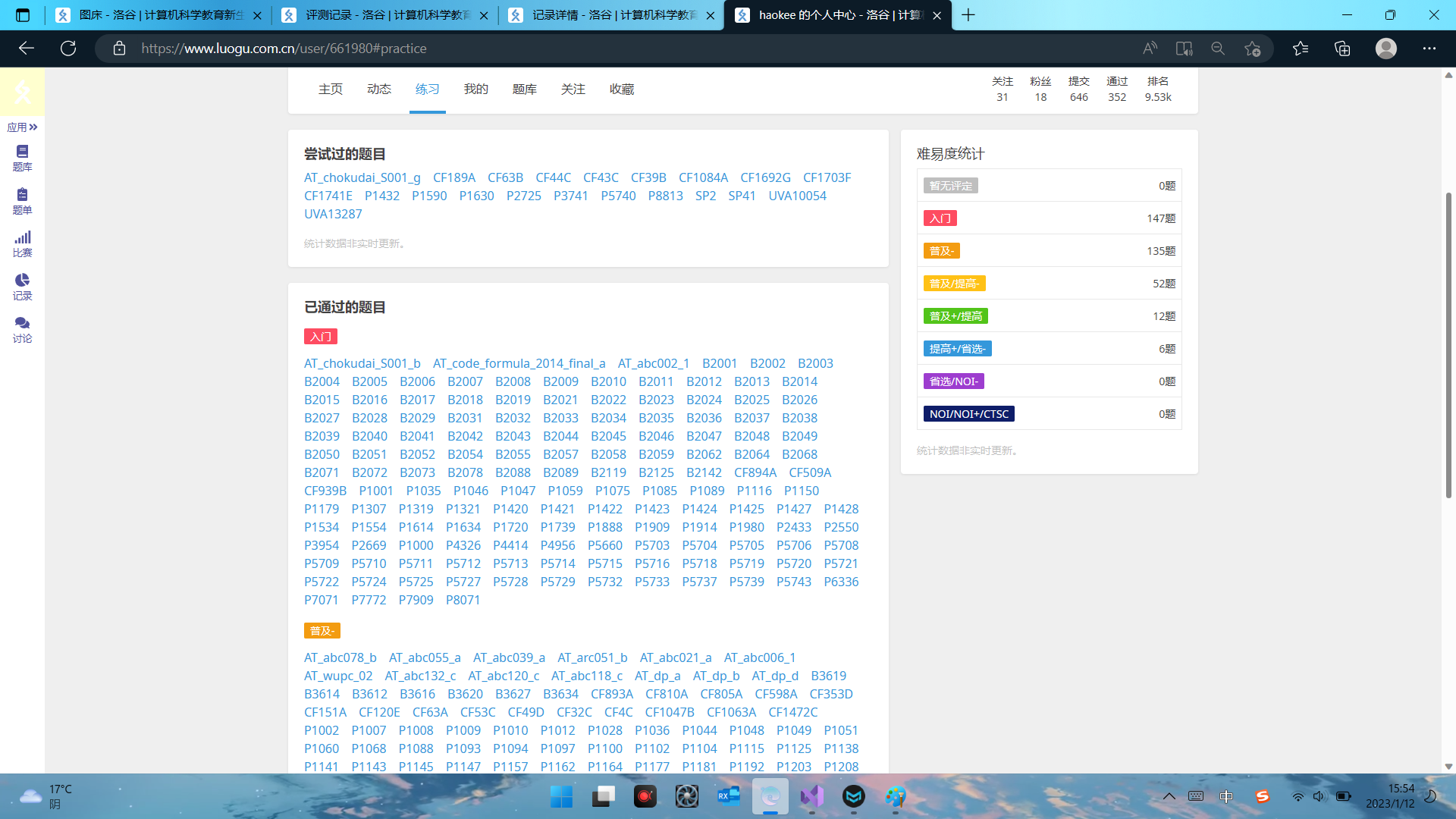The height and width of the screenshot is (819, 1456).
Task: Open the 记录 records sidebar icon
Action: click(22, 287)
